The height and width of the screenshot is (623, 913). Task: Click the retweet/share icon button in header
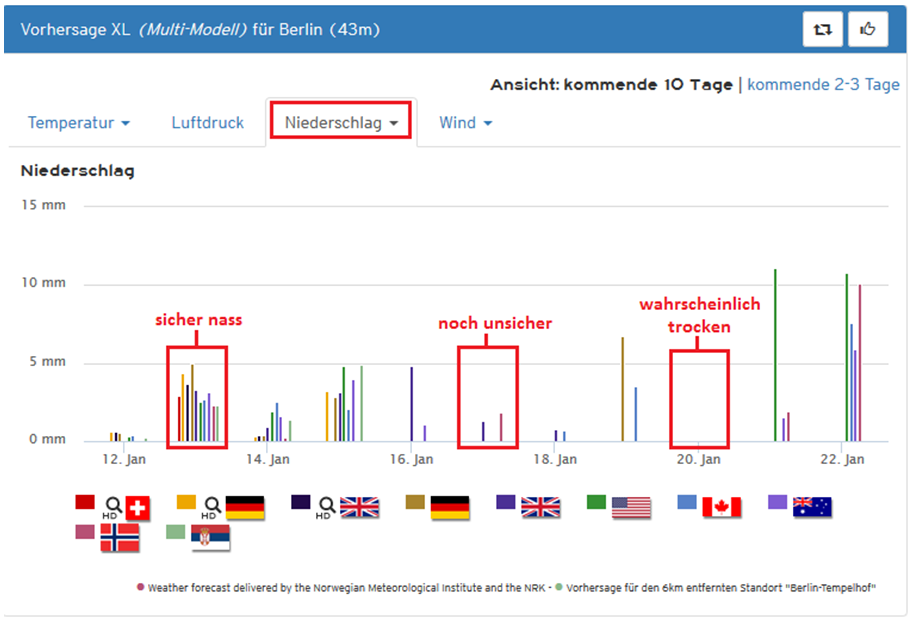[x=822, y=30]
